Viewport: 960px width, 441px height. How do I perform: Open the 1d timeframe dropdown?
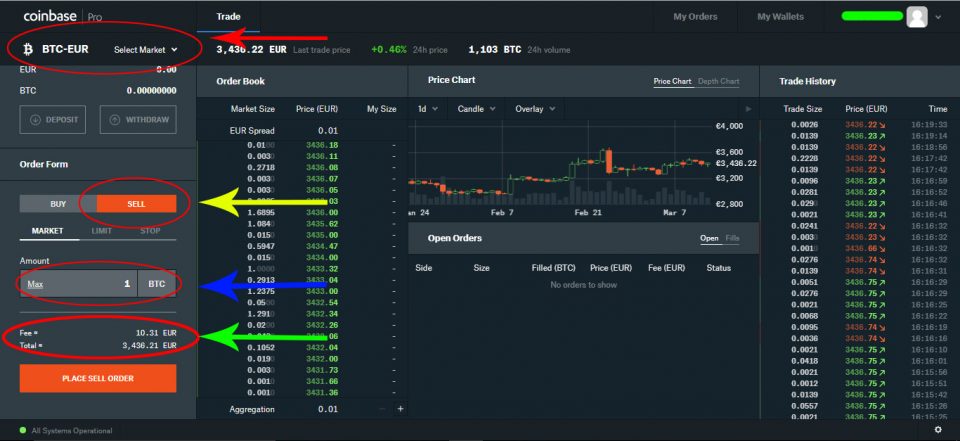click(x=428, y=109)
